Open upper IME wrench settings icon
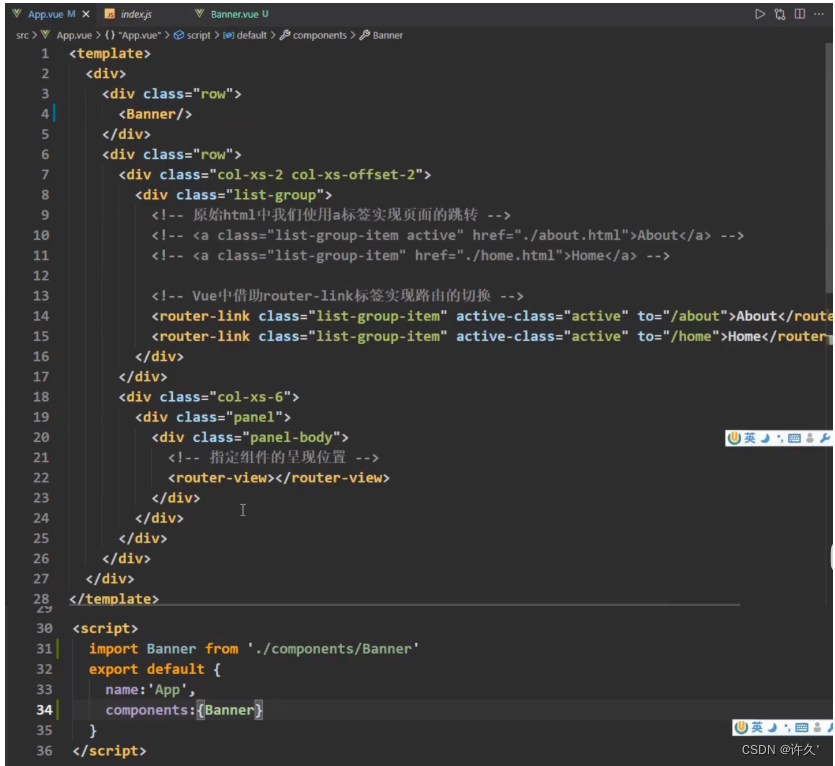 (825, 438)
